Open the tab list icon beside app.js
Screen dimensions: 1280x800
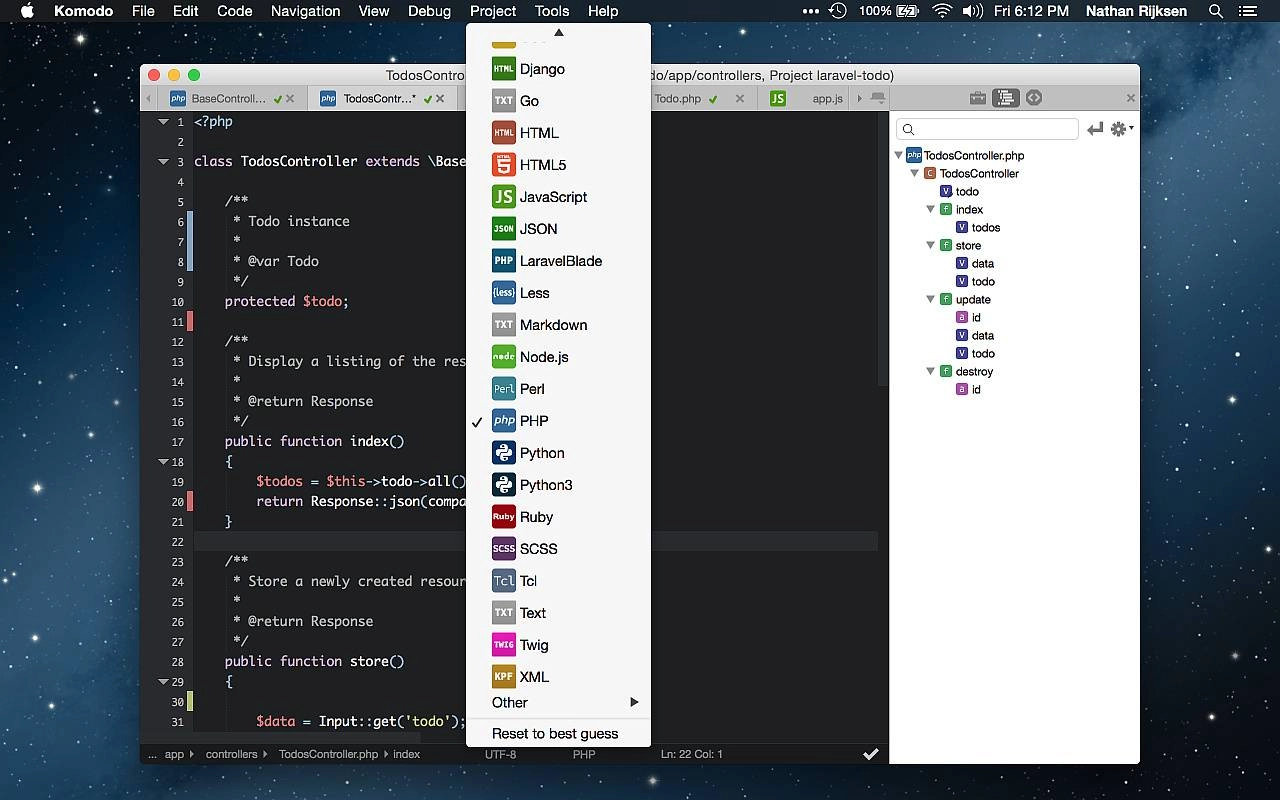click(x=878, y=98)
